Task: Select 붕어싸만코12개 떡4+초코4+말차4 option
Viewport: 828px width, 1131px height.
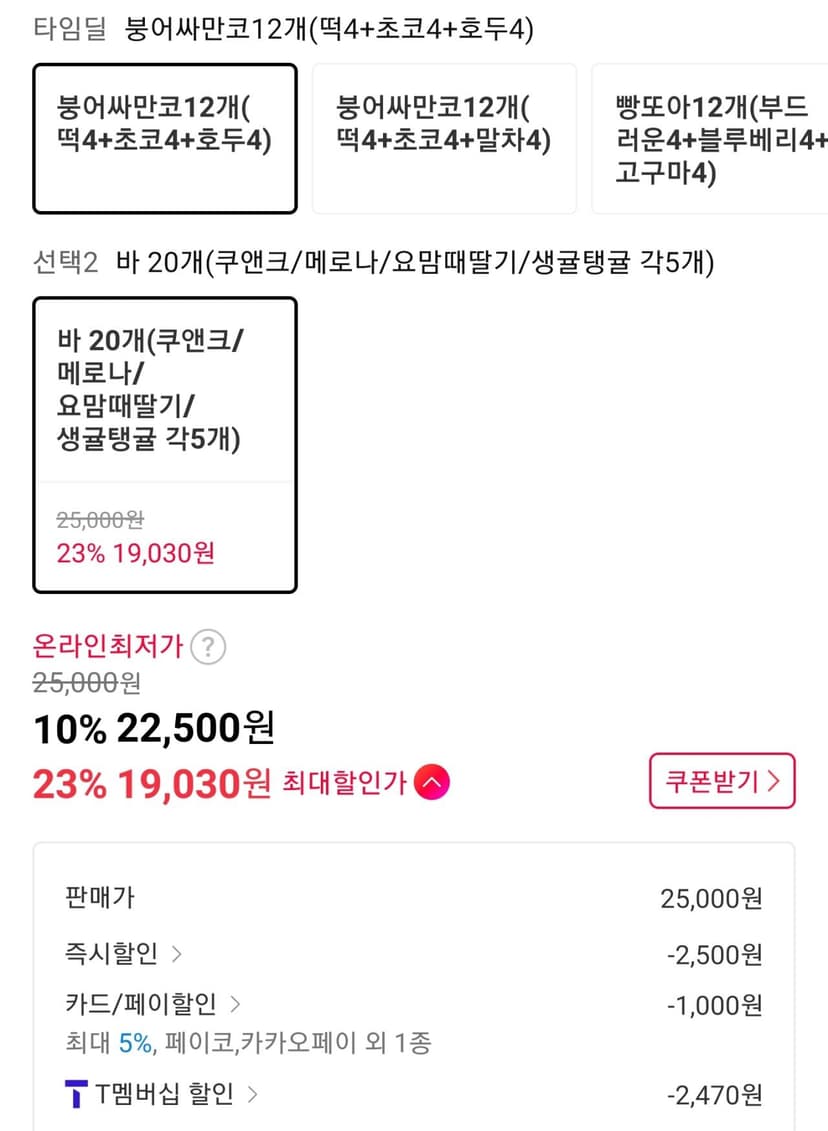Action: click(x=444, y=138)
